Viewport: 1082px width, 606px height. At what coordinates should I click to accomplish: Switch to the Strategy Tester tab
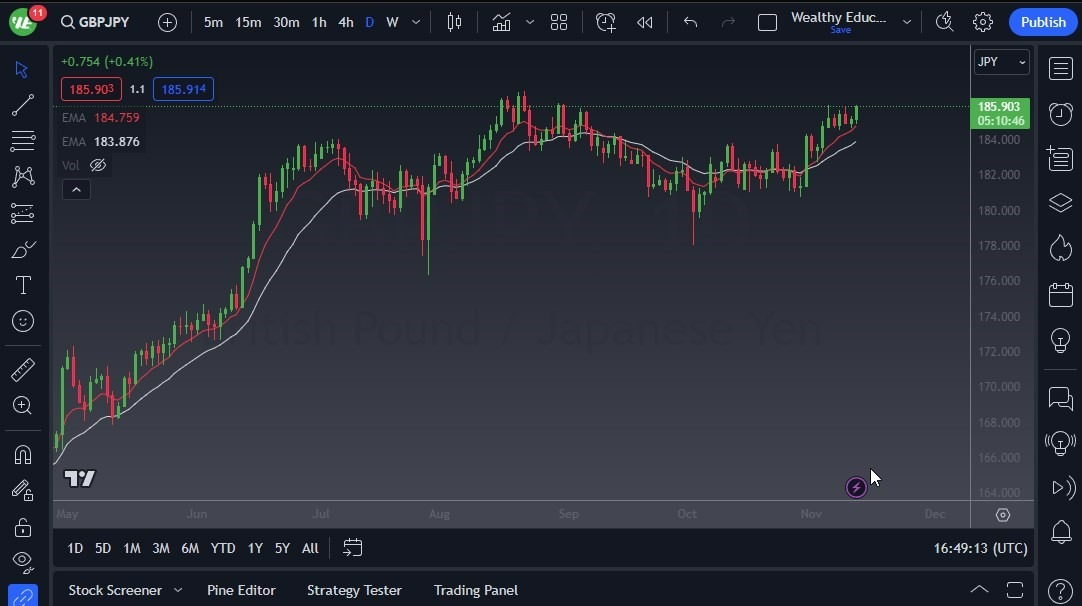click(354, 590)
